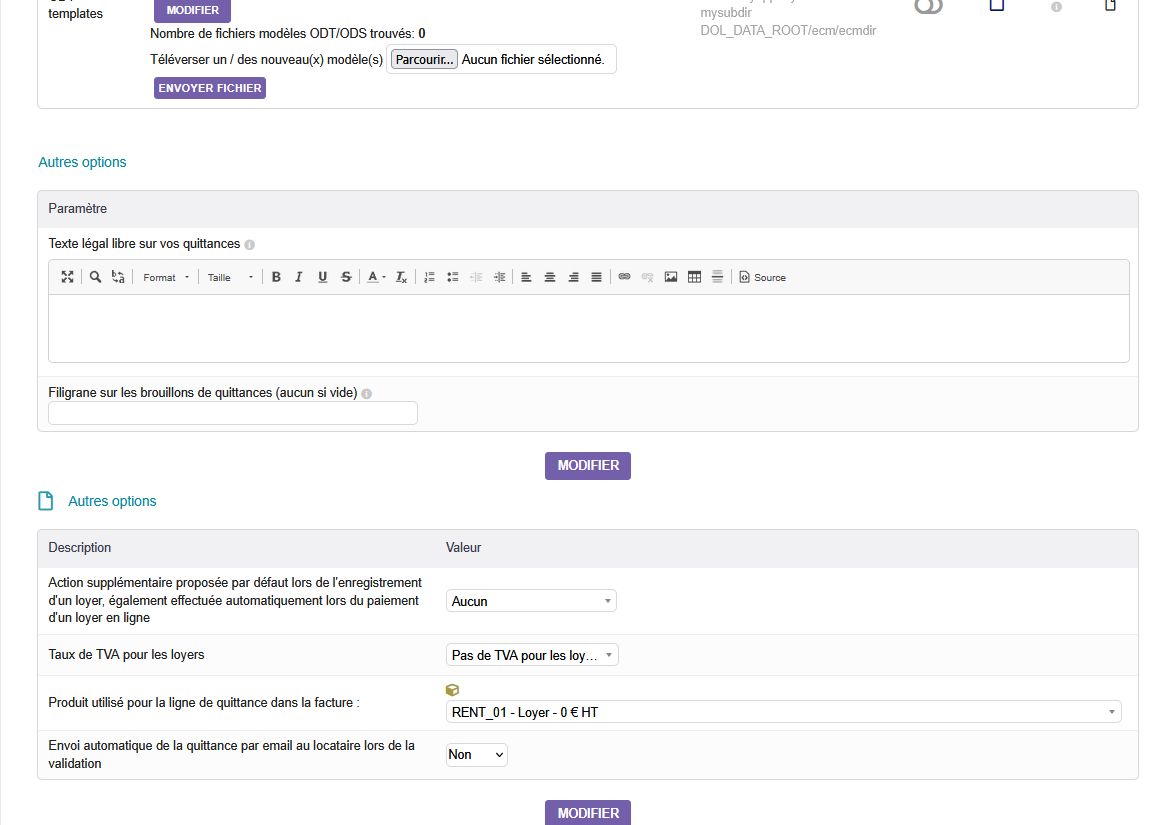Image resolution: width=1164 pixels, height=825 pixels.
Task: Click the increase indent icon
Action: coord(500,277)
